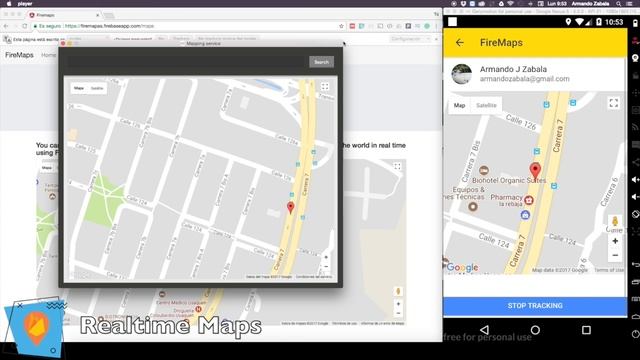Screen dimensions: 640x360
Task: Open macOS Spotlight search
Action: (x=619, y=4)
